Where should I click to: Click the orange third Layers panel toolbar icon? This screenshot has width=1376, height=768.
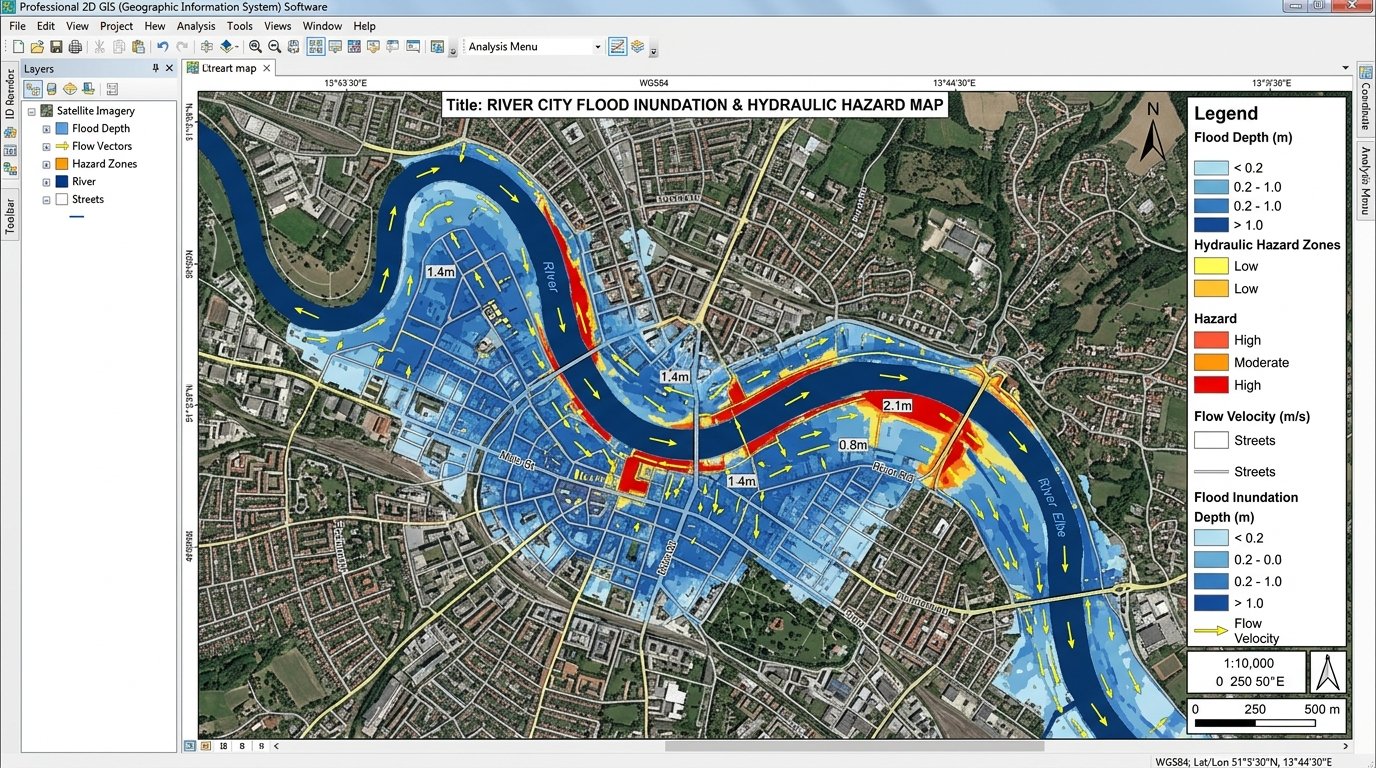(x=70, y=89)
